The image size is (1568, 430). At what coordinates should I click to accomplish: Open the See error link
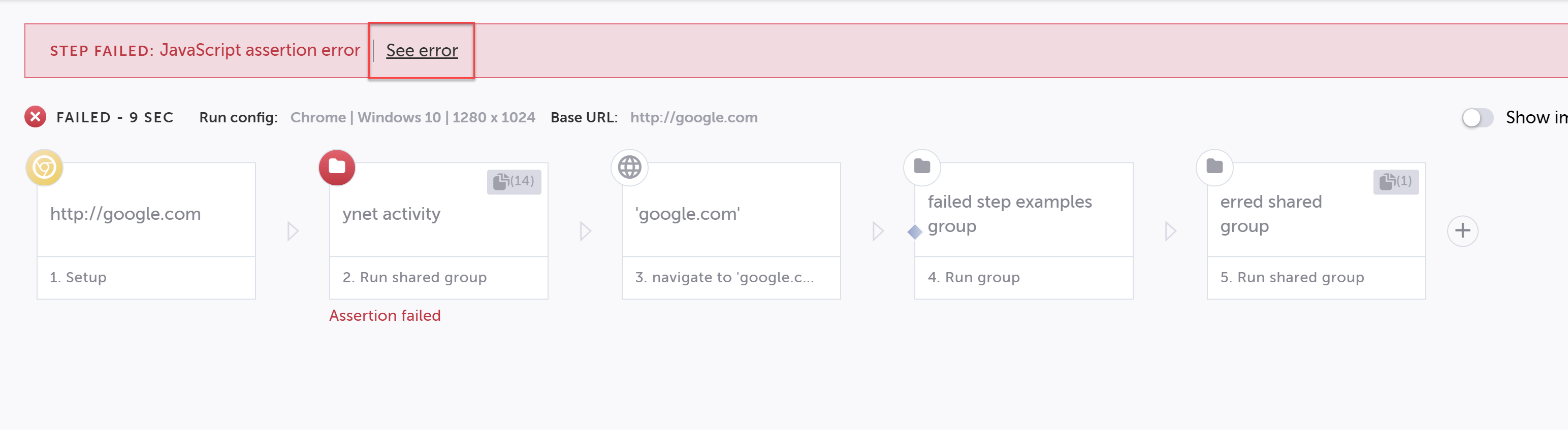tap(422, 50)
